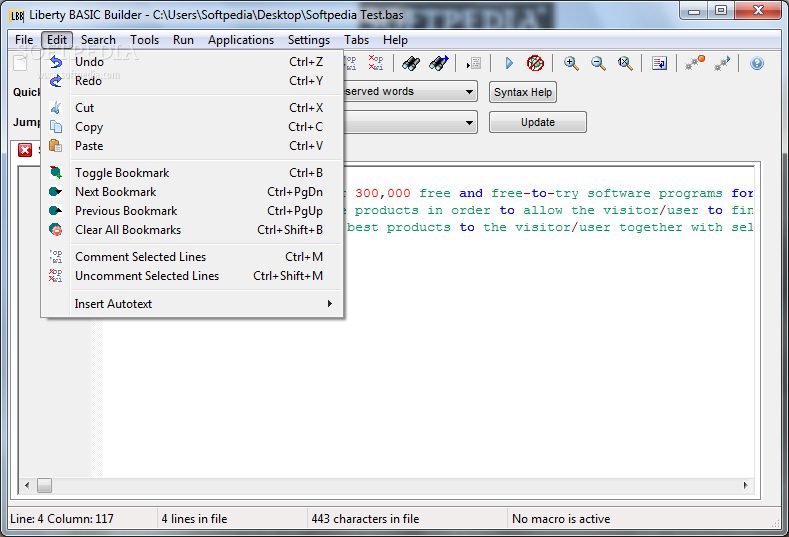Viewport: 789px width, 537px height.
Task: Close the tab with red X icon
Action: [25, 149]
